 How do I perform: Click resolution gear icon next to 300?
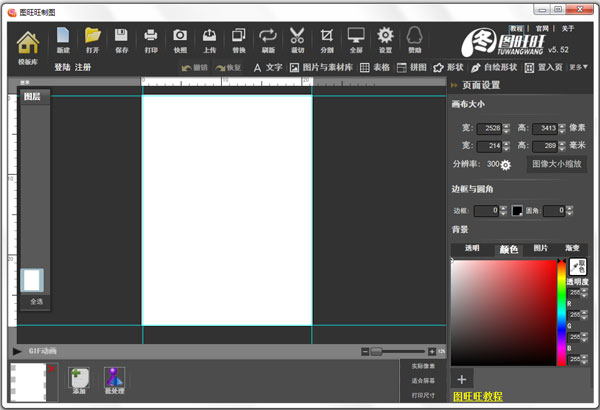pos(505,165)
